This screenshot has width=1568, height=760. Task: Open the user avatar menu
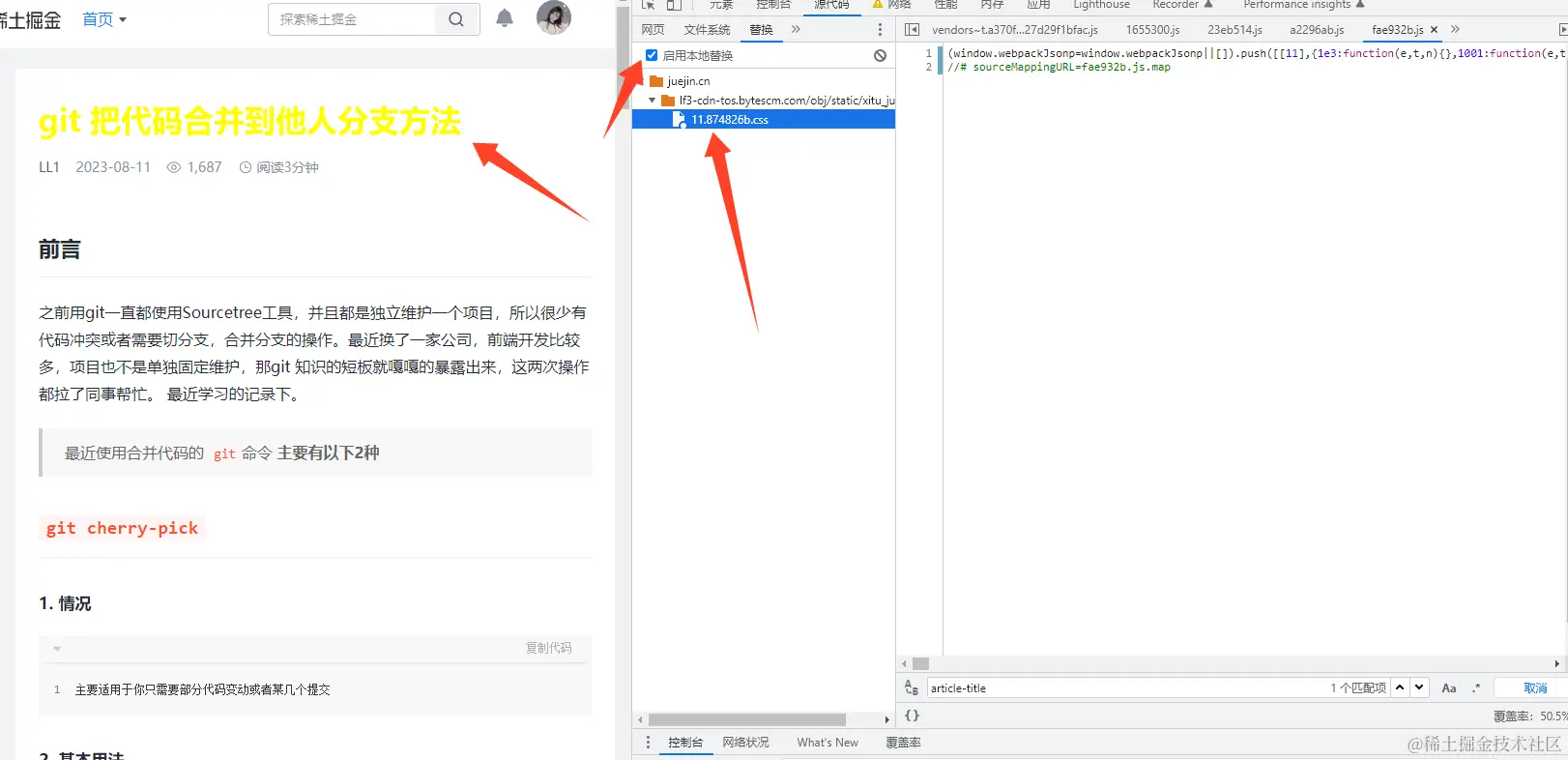tap(554, 17)
